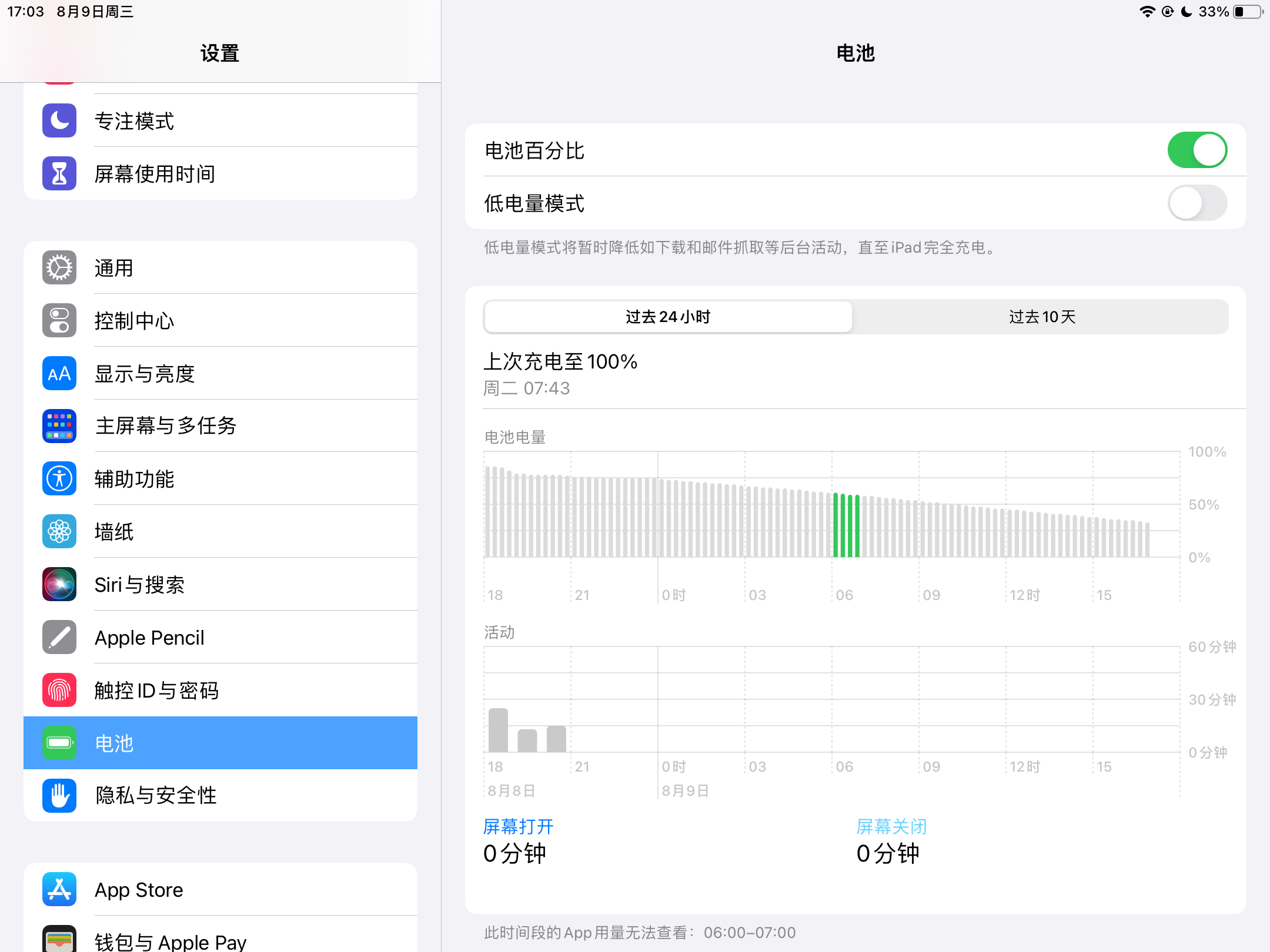Screen dimensions: 1270x952
Task: Open the Wallpaper flower icon
Action: pyautogui.click(x=59, y=531)
